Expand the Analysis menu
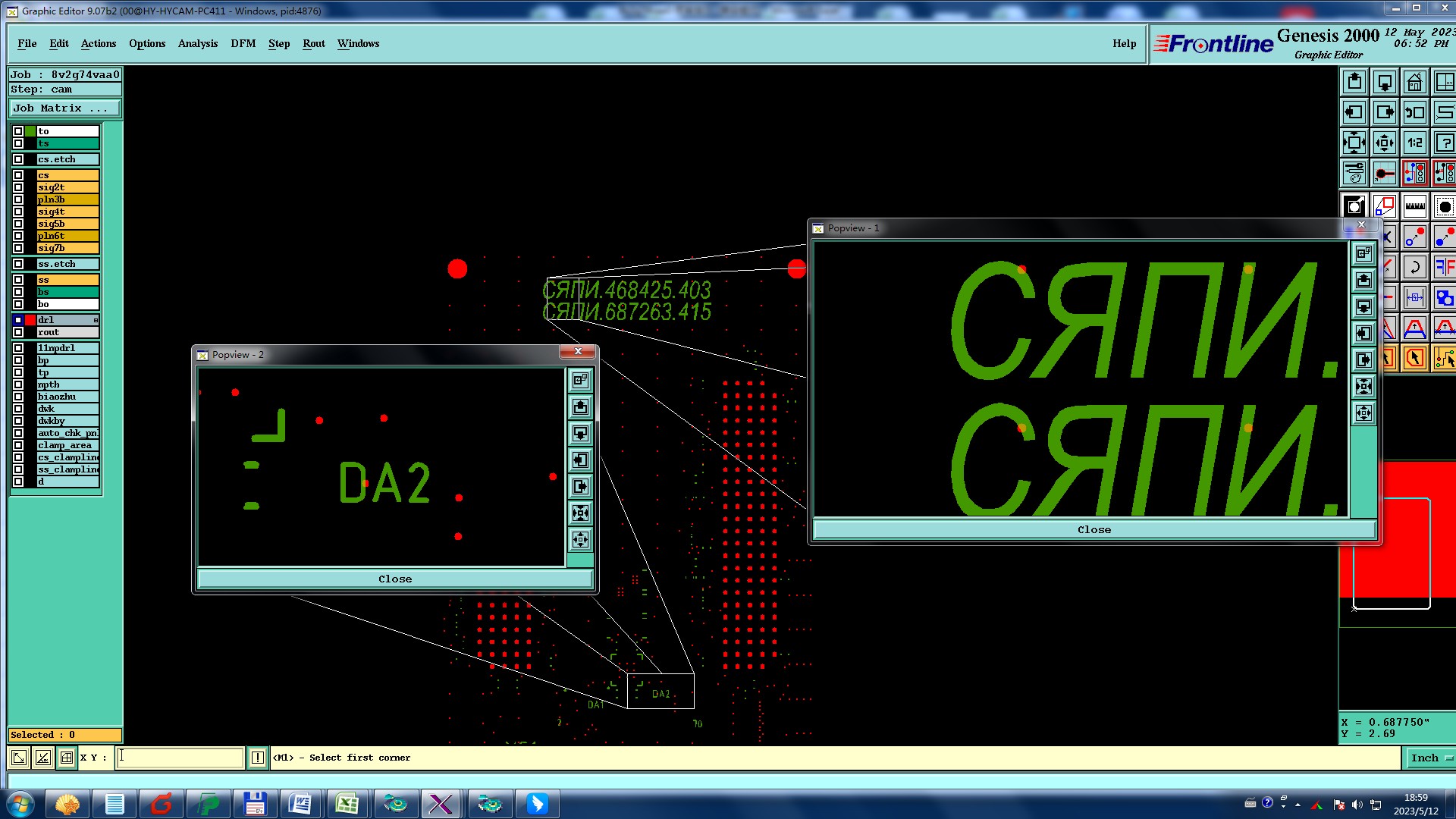 197,43
